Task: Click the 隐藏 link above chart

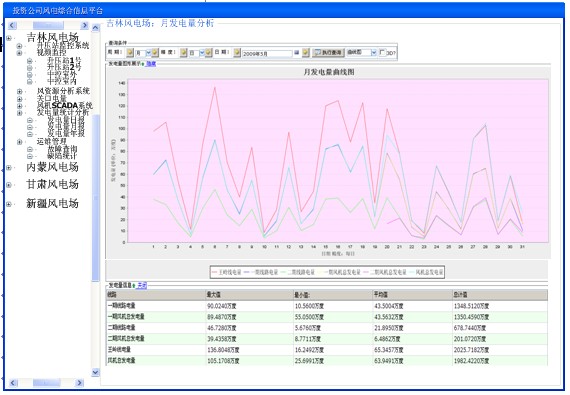Action: pos(151,64)
